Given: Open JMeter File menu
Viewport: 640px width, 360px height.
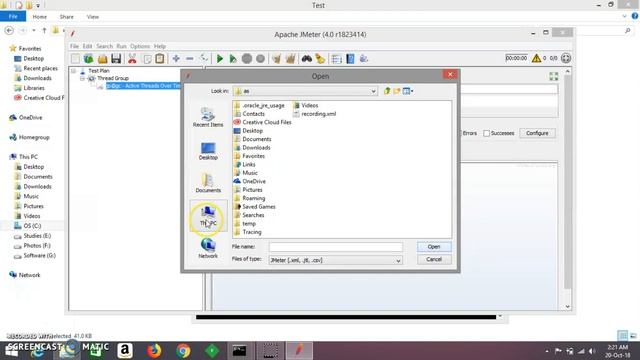Looking at the screenshot, I should (74, 46).
